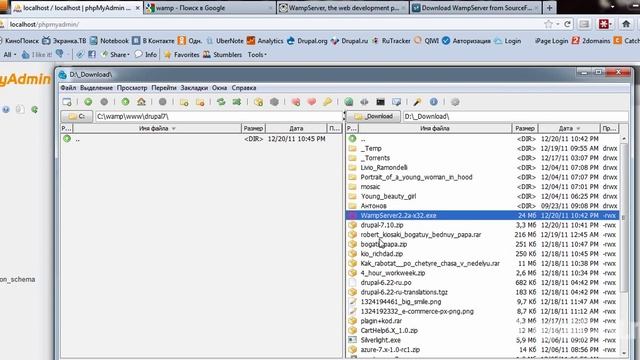The image size is (640, 360).
Task: Click the Stumblers button
Action: (223, 54)
